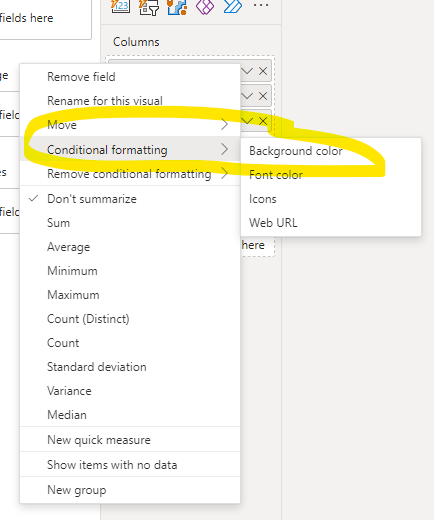The height and width of the screenshot is (520, 434).
Task: Open the second Columns field's dropdown chevron
Action: click(x=247, y=96)
